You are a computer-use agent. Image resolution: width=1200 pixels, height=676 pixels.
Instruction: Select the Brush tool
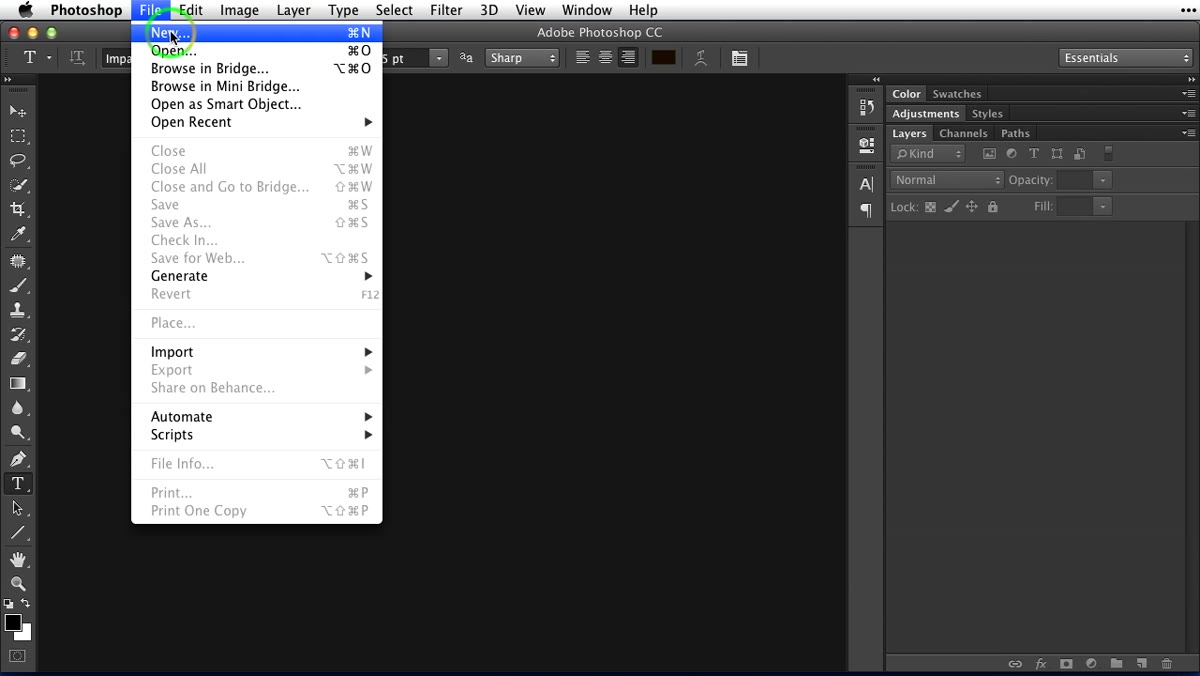(18, 285)
